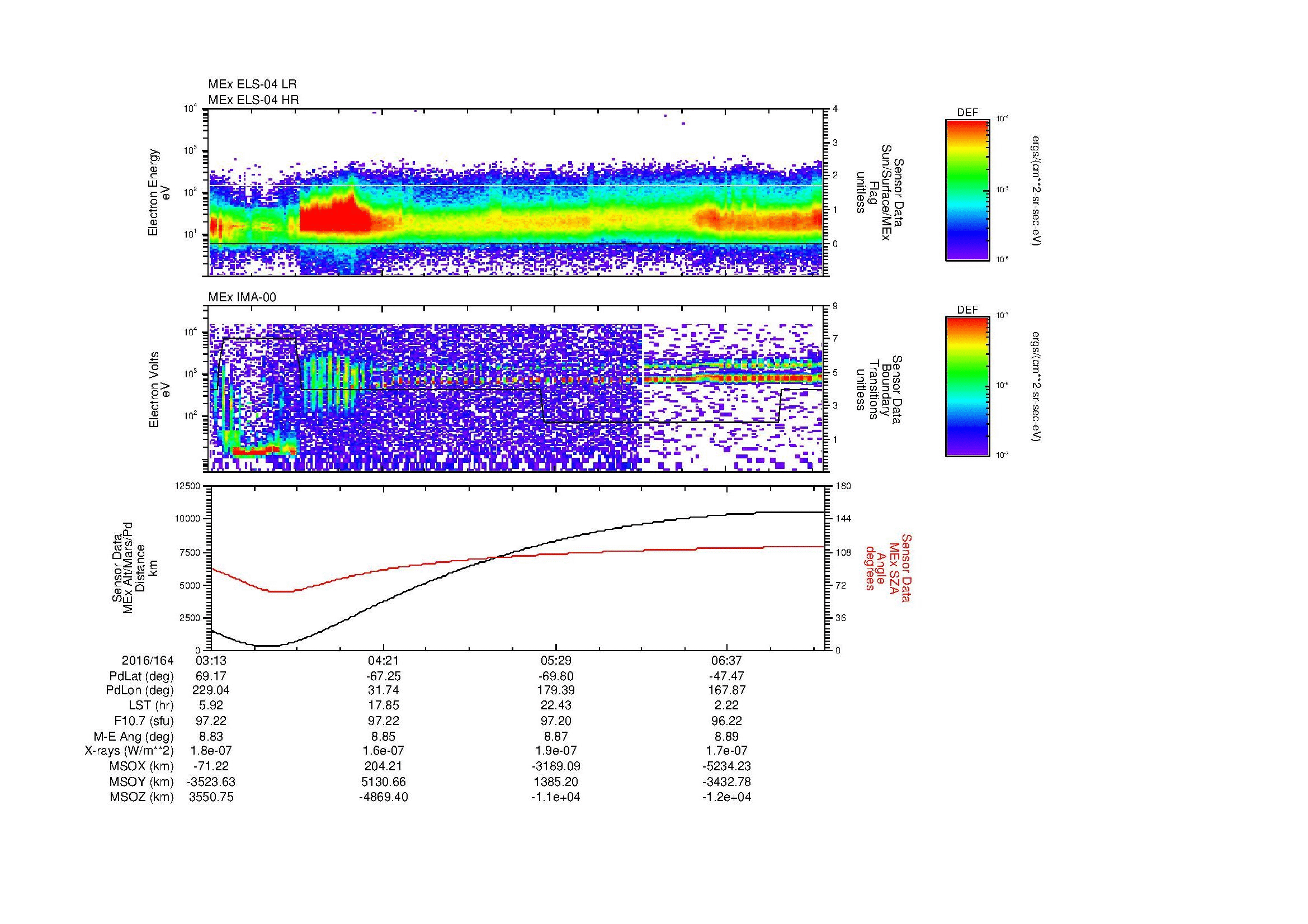This screenshot has height=924, width=1308.
Task: Click the F10.7 value 96.22
Action: [727, 721]
